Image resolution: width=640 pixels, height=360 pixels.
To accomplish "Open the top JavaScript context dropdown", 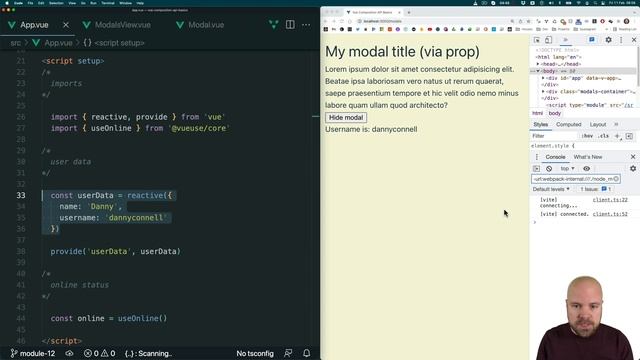I will [567, 169].
